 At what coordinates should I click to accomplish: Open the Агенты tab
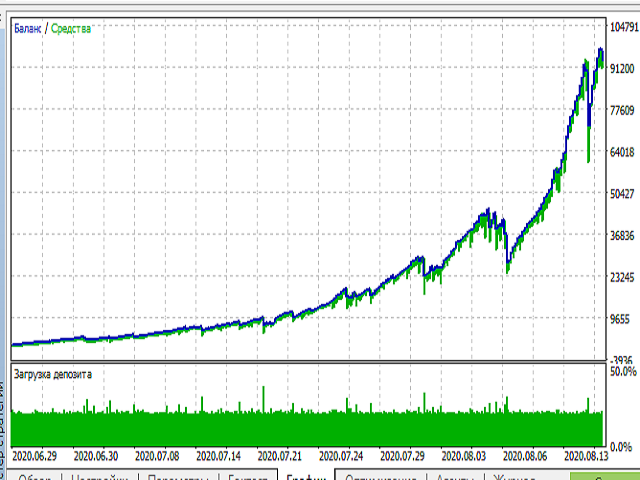coord(455,477)
